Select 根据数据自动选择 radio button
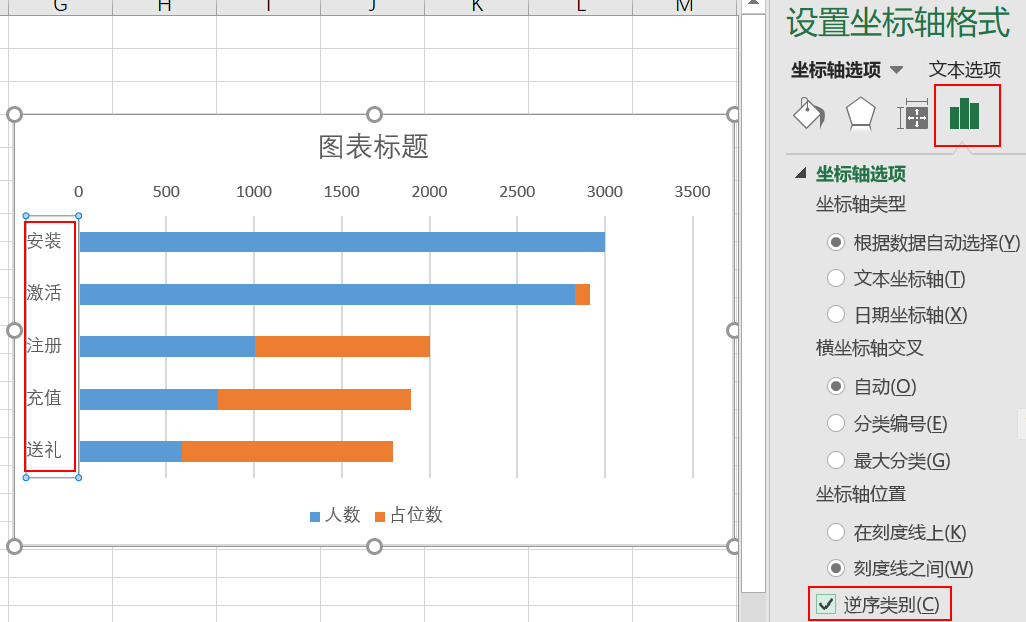The image size is (1026, 622). pos(836,243)
